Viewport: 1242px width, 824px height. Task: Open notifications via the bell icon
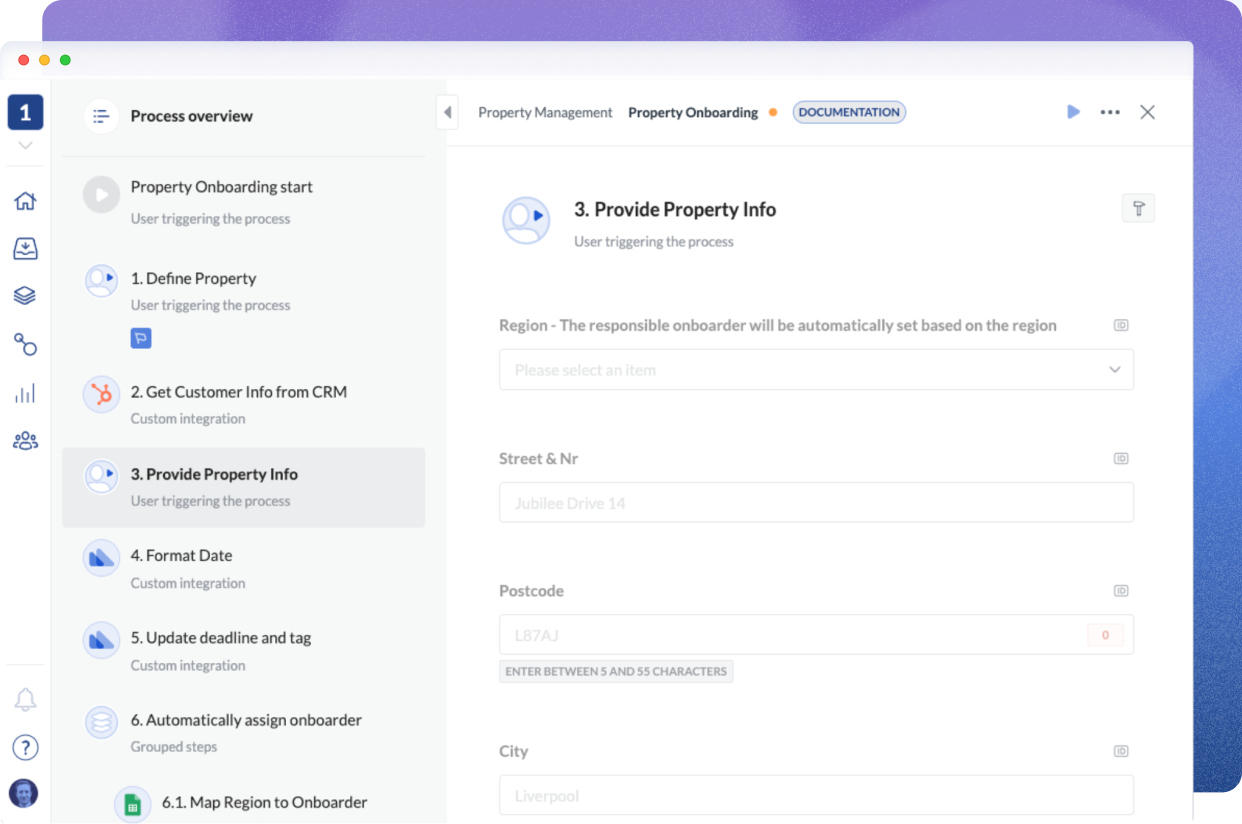[25, 701]
